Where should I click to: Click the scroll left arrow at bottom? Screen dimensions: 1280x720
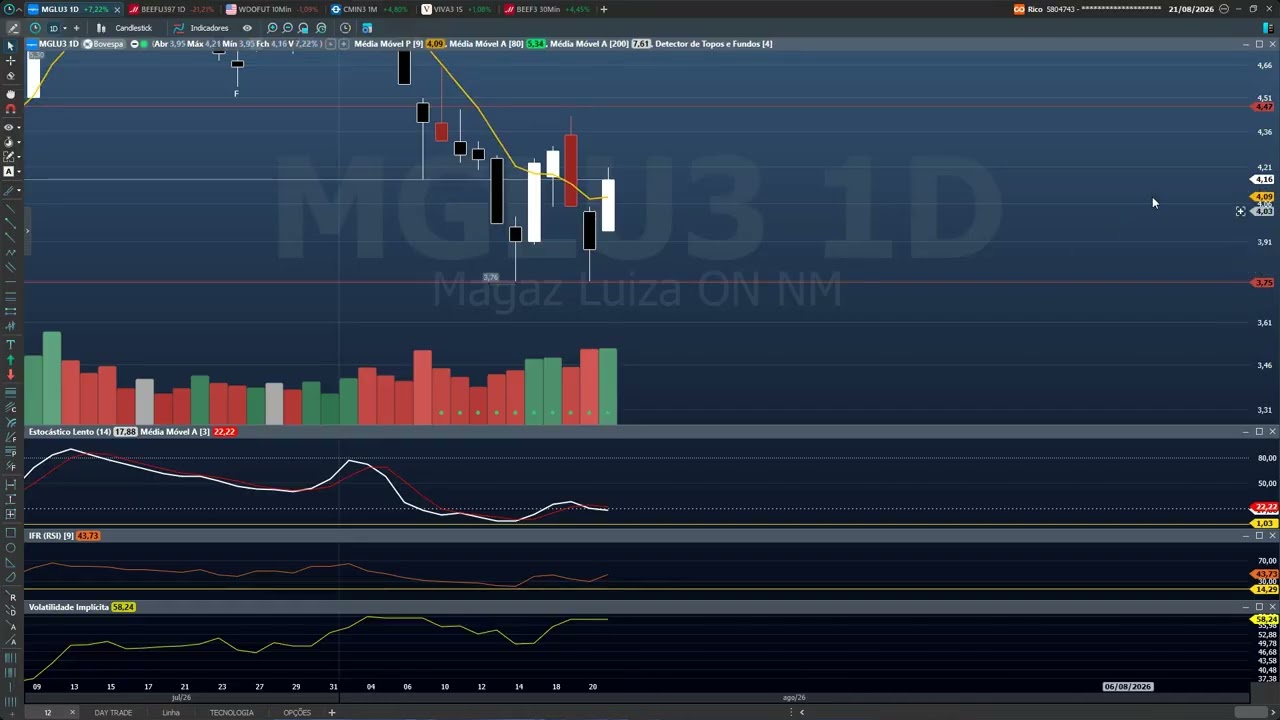click(x=802, y=712)
